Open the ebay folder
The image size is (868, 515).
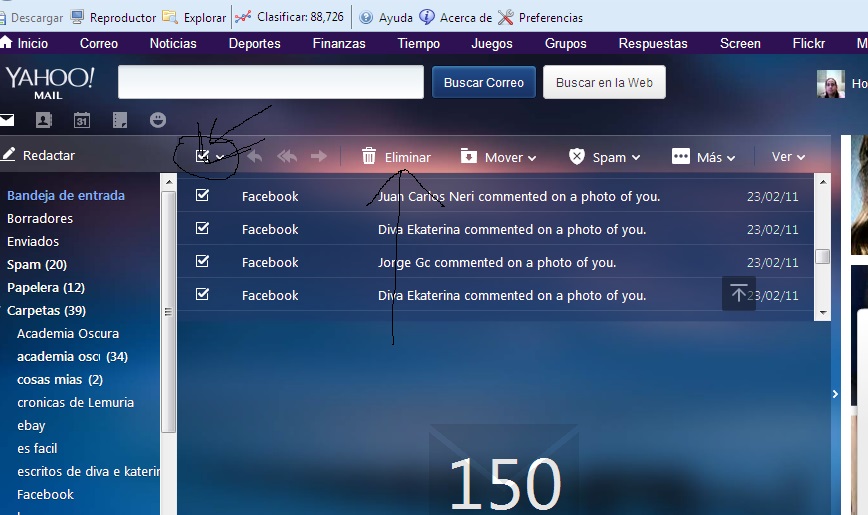(31, 426)
